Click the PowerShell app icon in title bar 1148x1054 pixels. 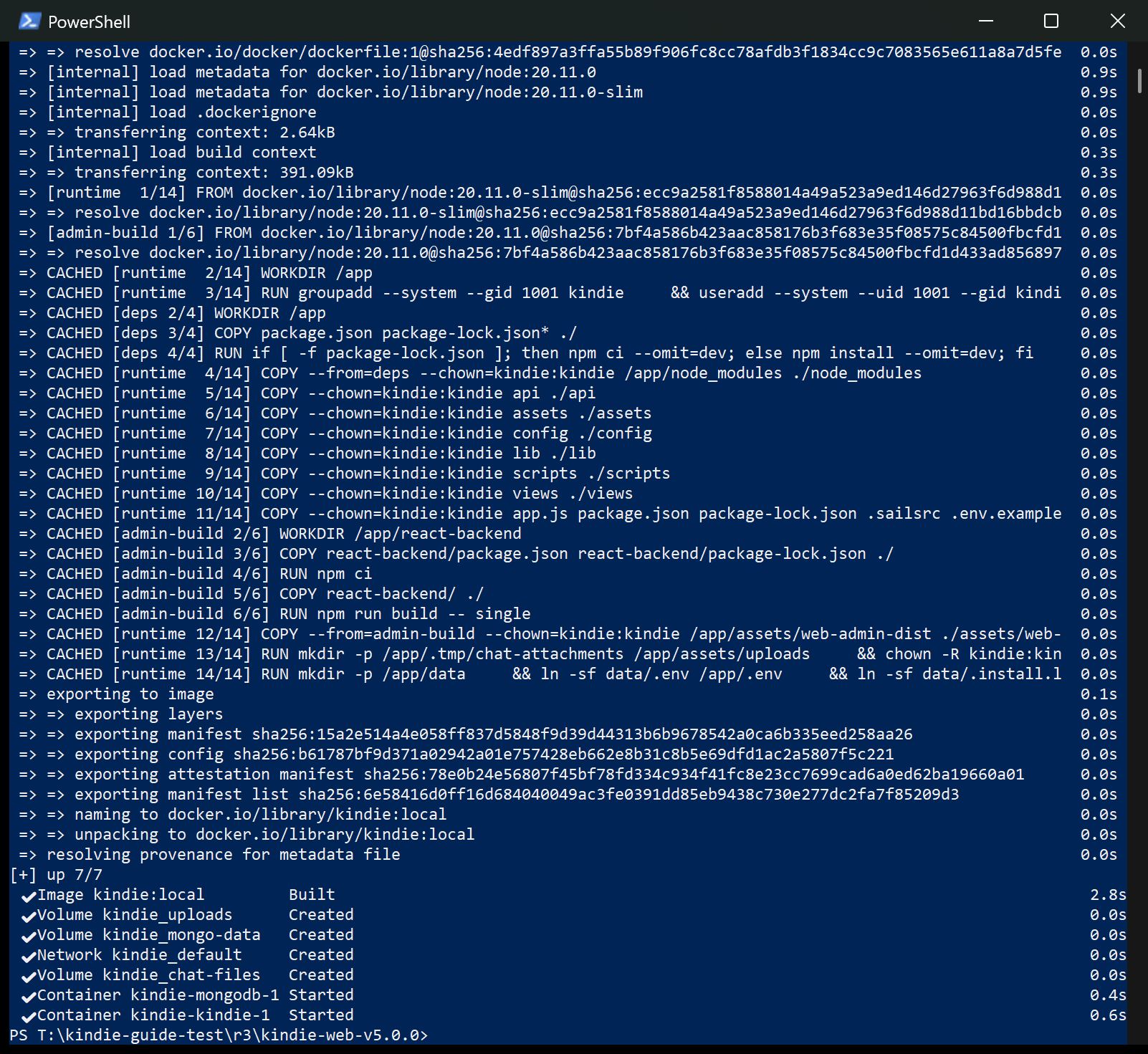tap(29, 21)
